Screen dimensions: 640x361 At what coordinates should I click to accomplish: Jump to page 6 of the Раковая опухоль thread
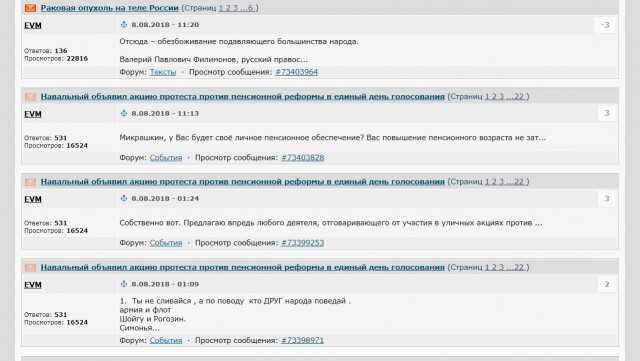coord(250,8)
